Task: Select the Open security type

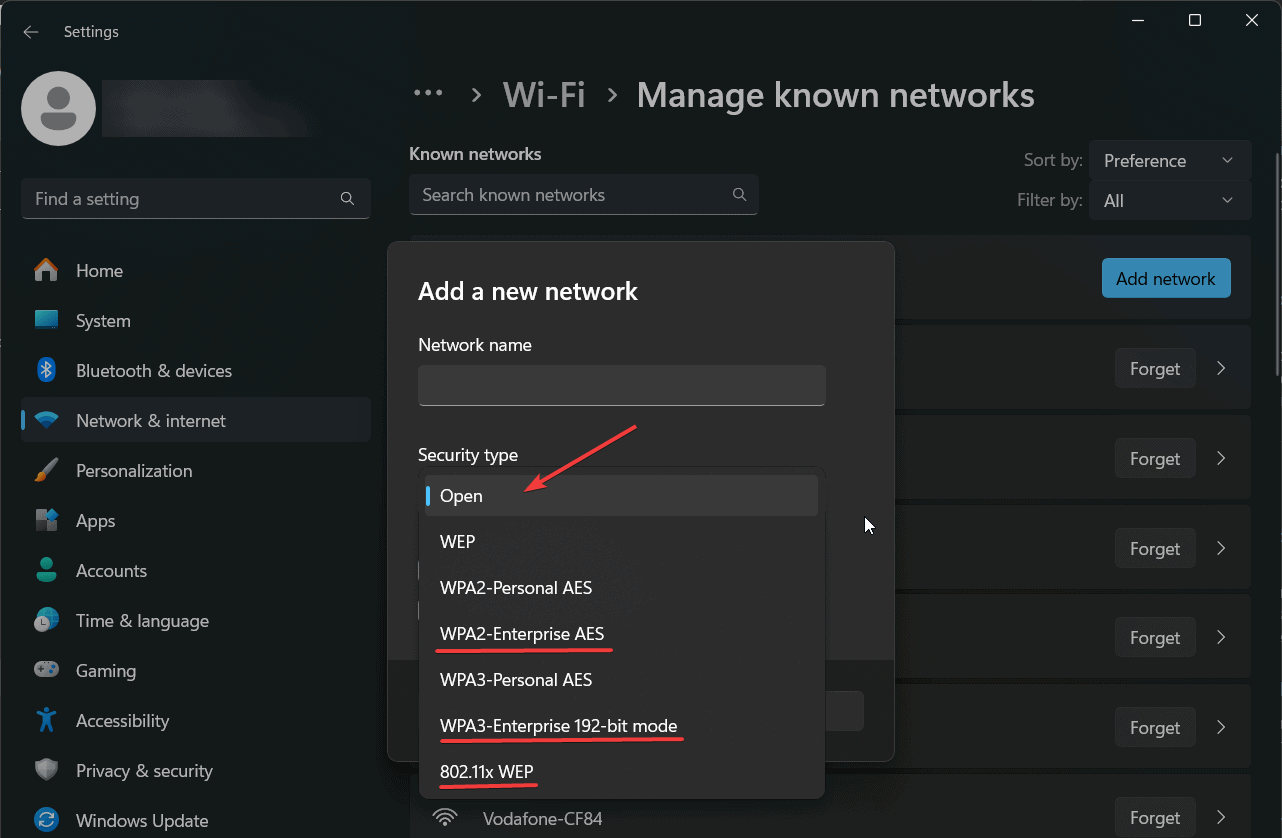Action: click(x=622, y=496)
